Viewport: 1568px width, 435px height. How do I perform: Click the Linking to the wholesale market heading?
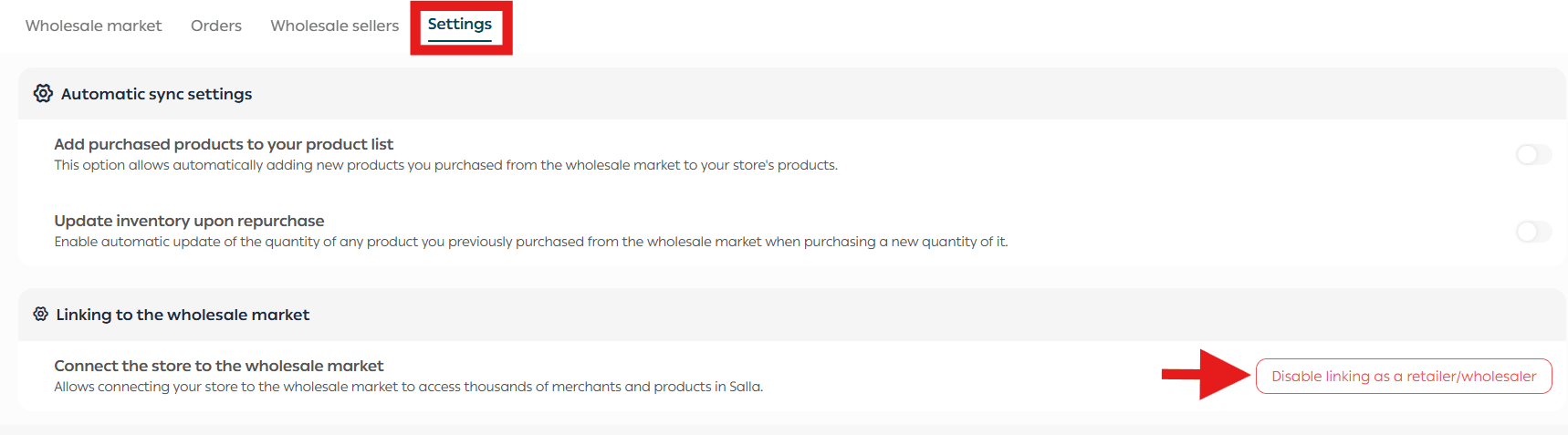(183, 315)
